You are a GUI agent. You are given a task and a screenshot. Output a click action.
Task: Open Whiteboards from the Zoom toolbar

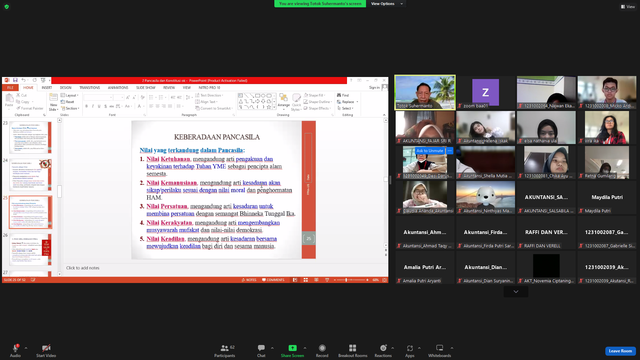coord(440,351)
